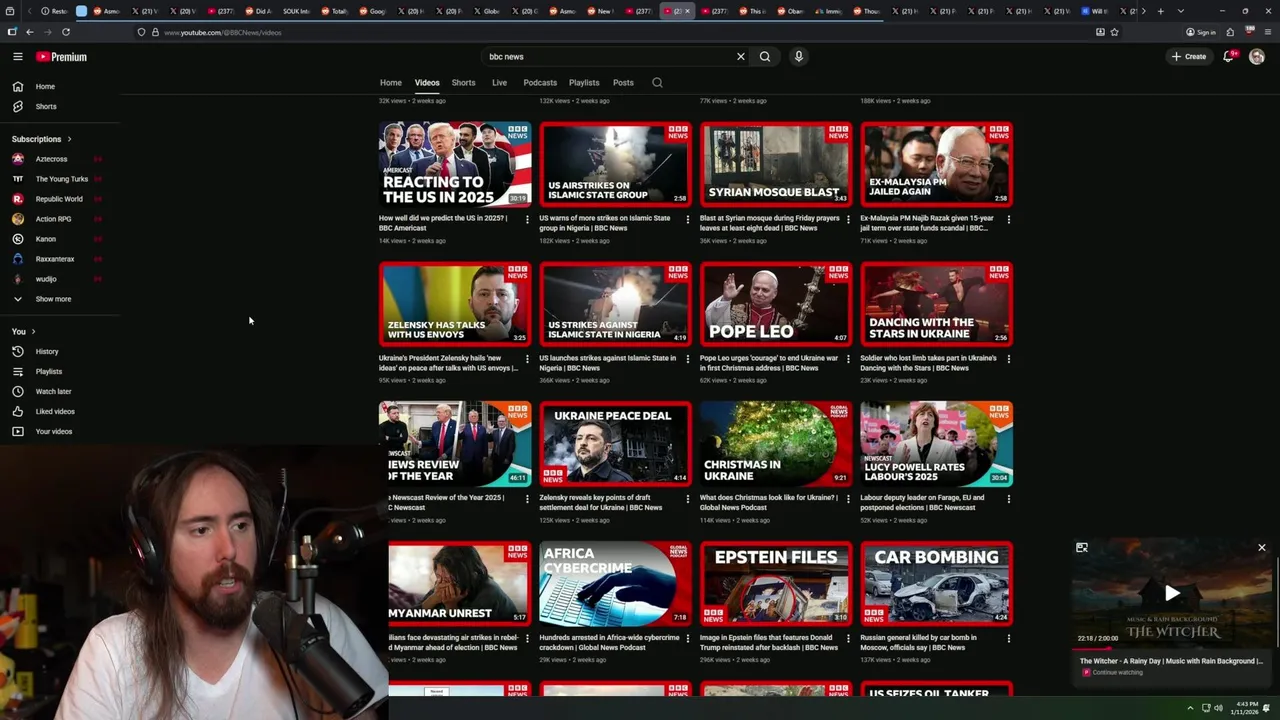Click the YouTube Premium logo
1280x720 pixels.
click(x=62, y=57)
